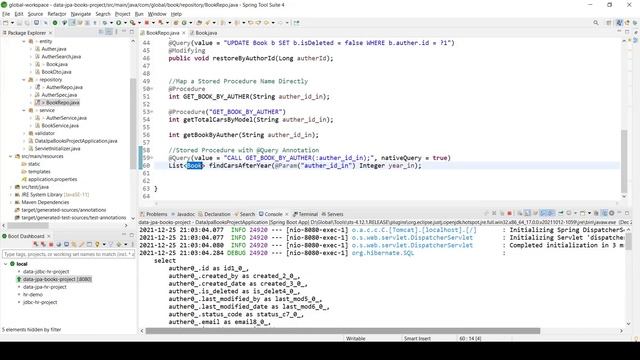Open the perspective switcher icon at top right

tap(609, 23)
